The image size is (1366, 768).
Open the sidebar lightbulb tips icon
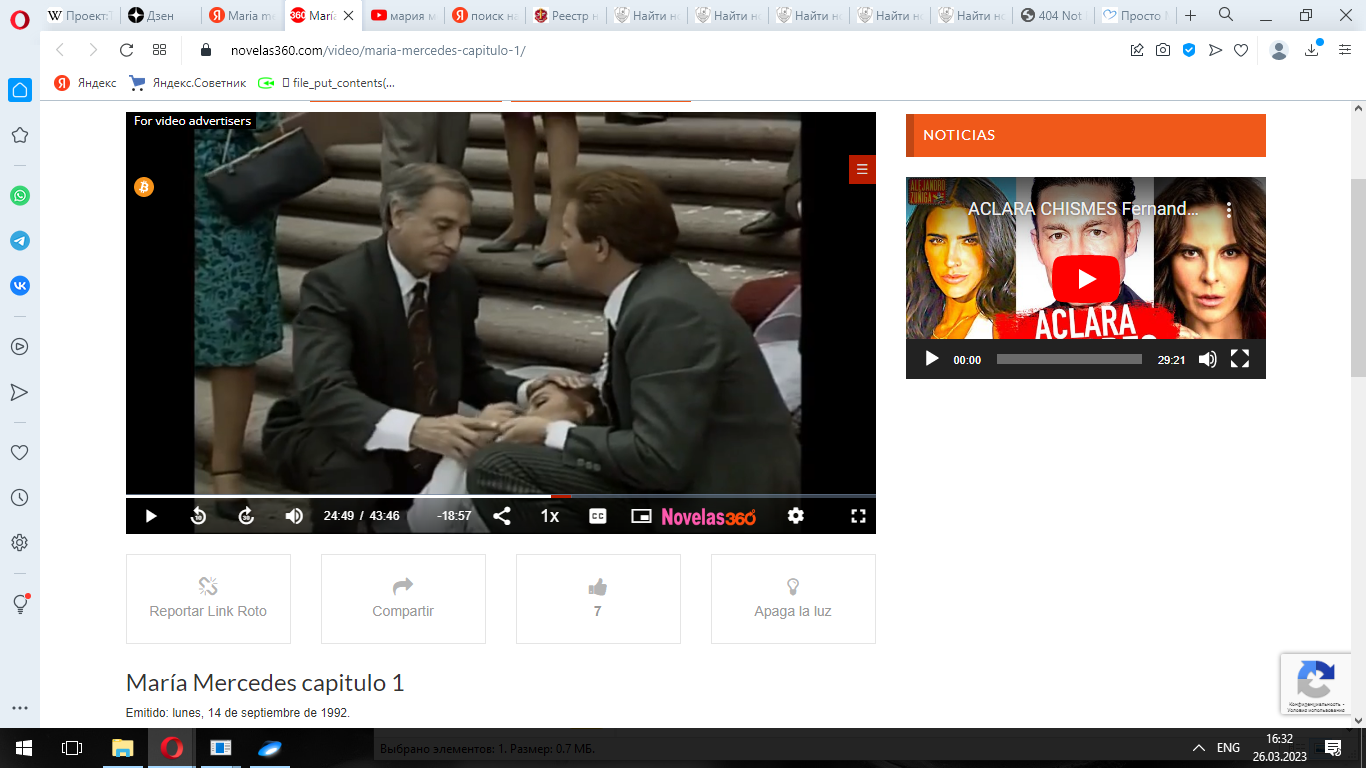tap(20, 604)
